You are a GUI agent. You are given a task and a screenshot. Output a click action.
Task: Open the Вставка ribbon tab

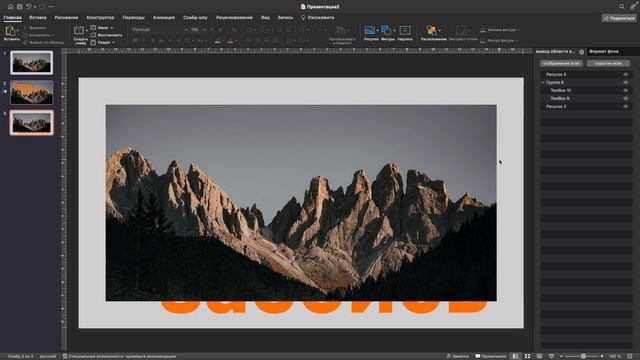(x=38, y=18)
